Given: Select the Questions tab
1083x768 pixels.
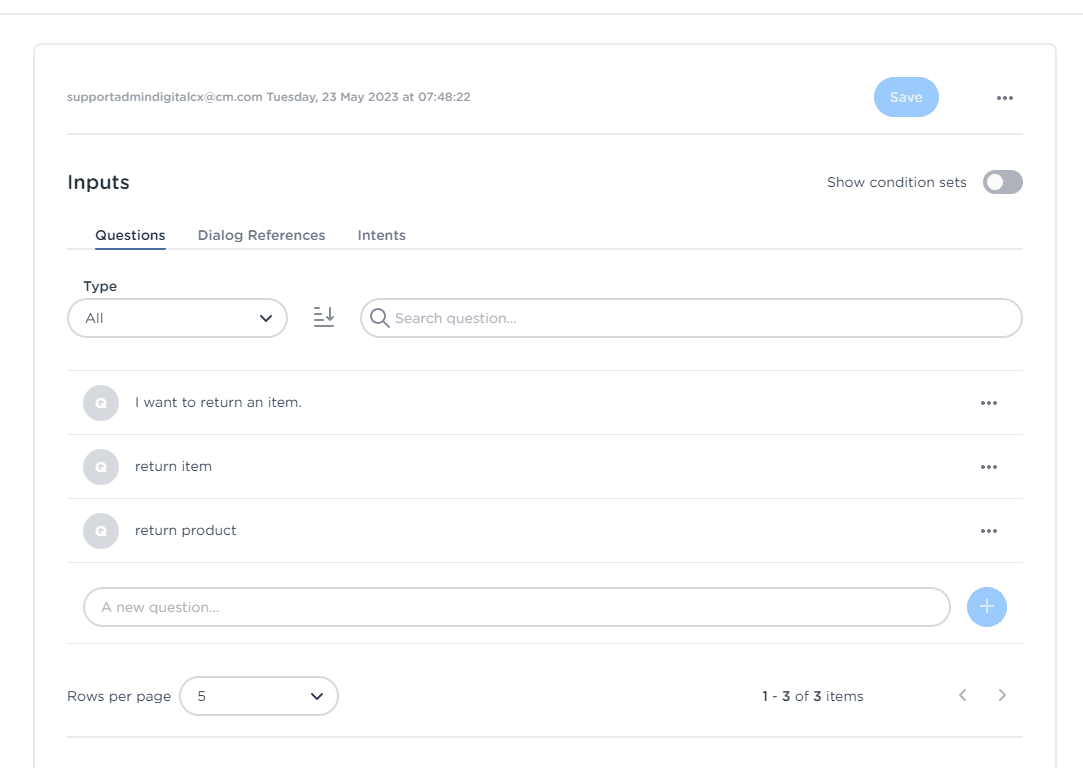Looking at the screenshot, I should [x=130, y=235].
